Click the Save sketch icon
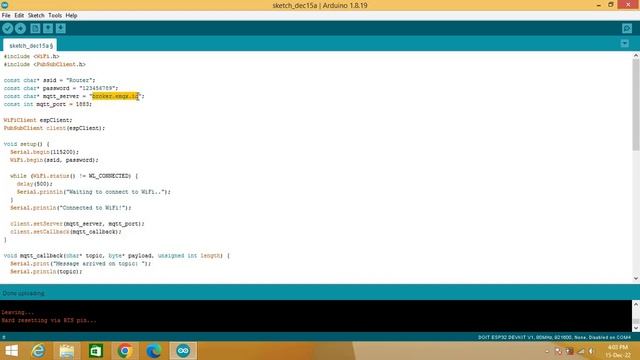Viewport: 640px width, 360px height. (x=60, y=28)
